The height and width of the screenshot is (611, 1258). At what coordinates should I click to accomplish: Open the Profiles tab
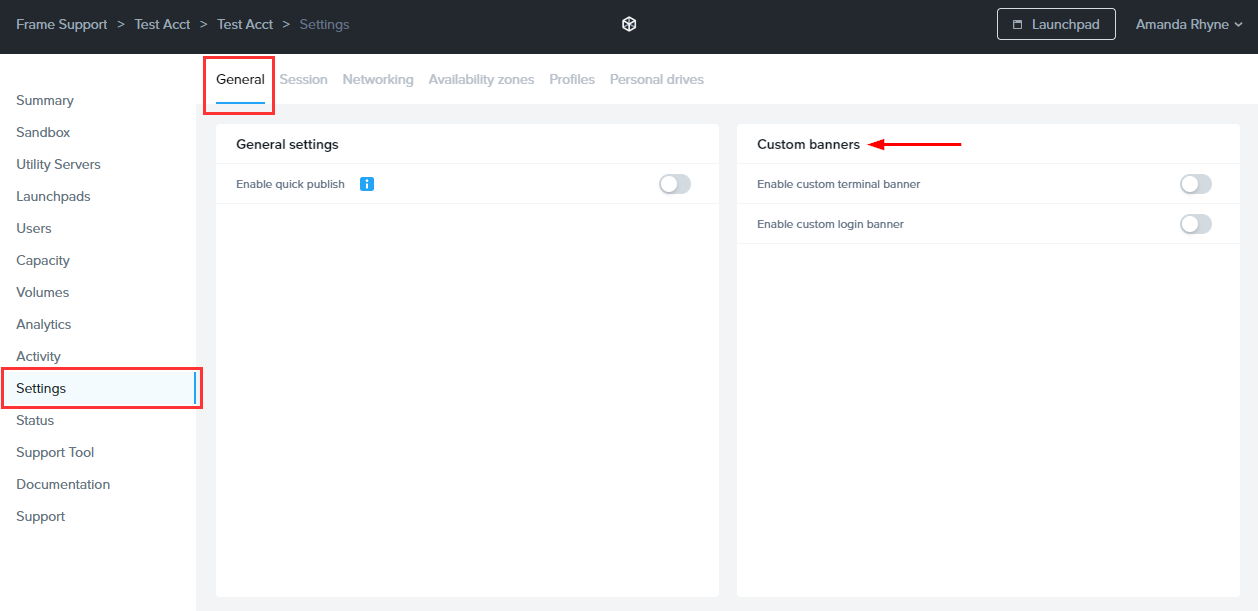tap(571, 79)
